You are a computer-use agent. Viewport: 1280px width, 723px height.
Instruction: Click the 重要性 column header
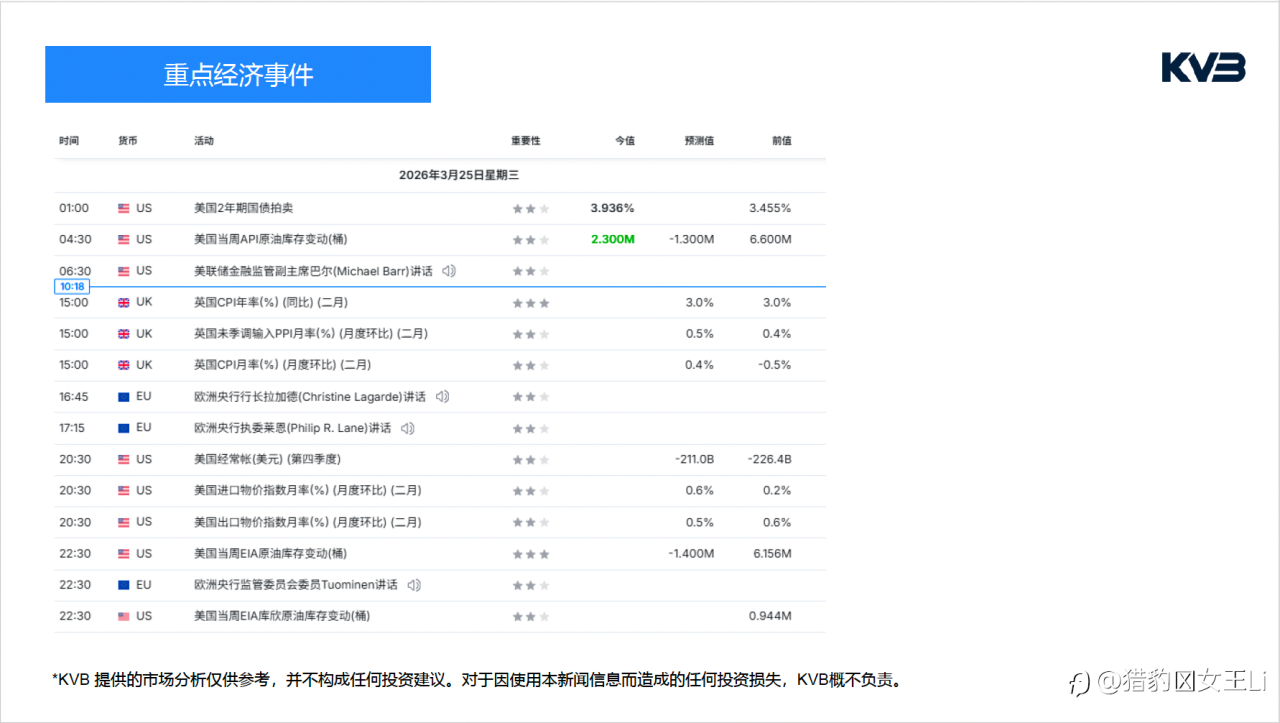point(525,141)
